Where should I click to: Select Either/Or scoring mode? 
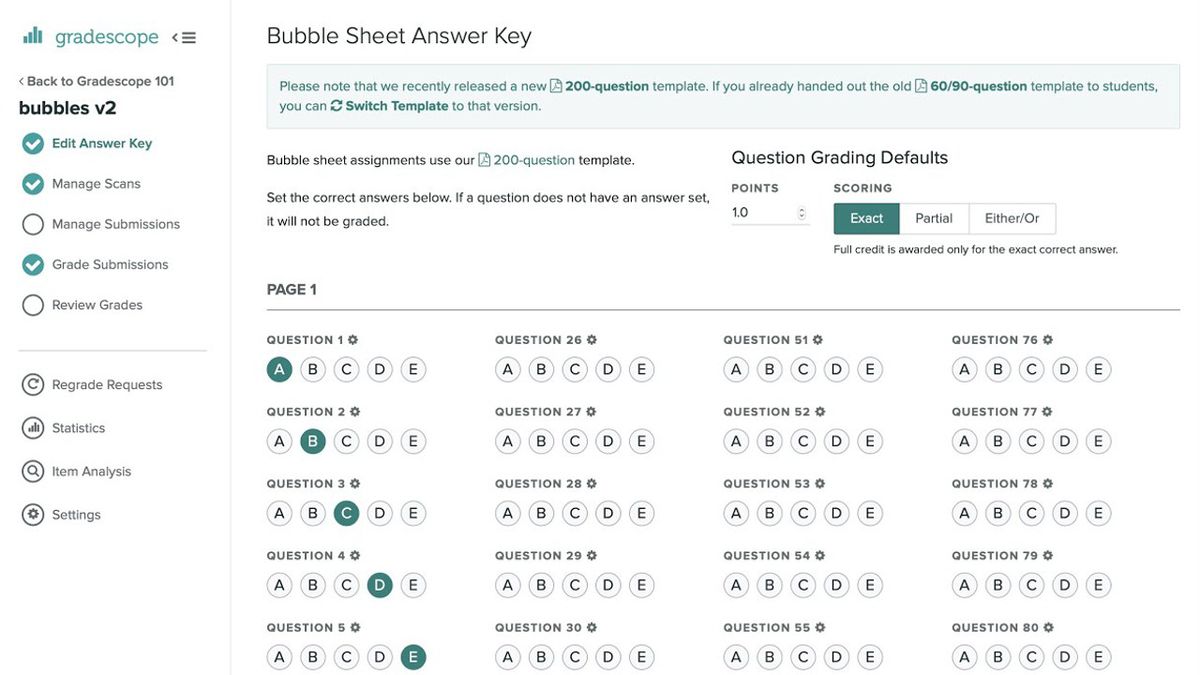(1014, 217)
